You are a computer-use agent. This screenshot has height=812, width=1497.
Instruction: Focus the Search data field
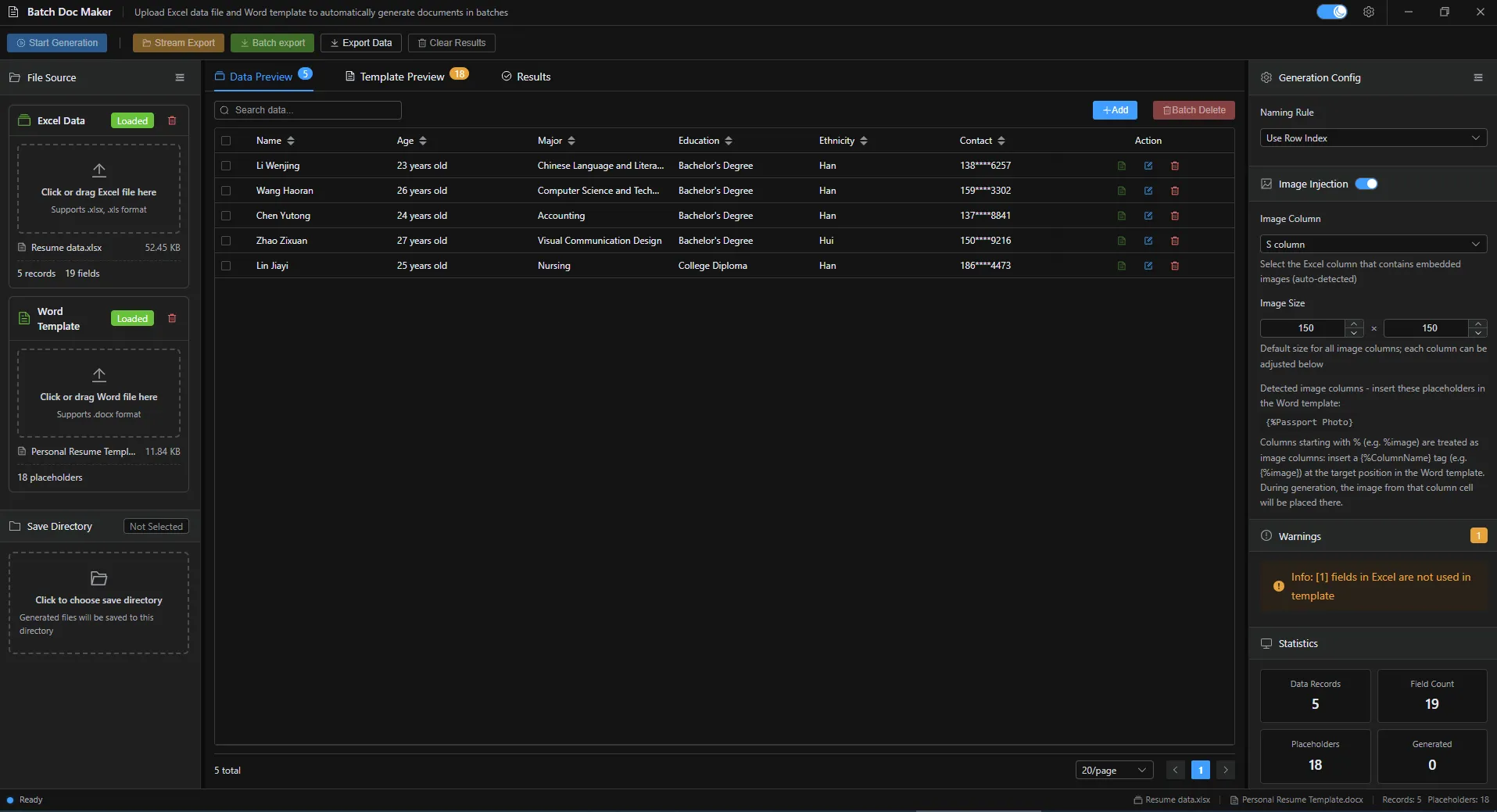[308, 110]
